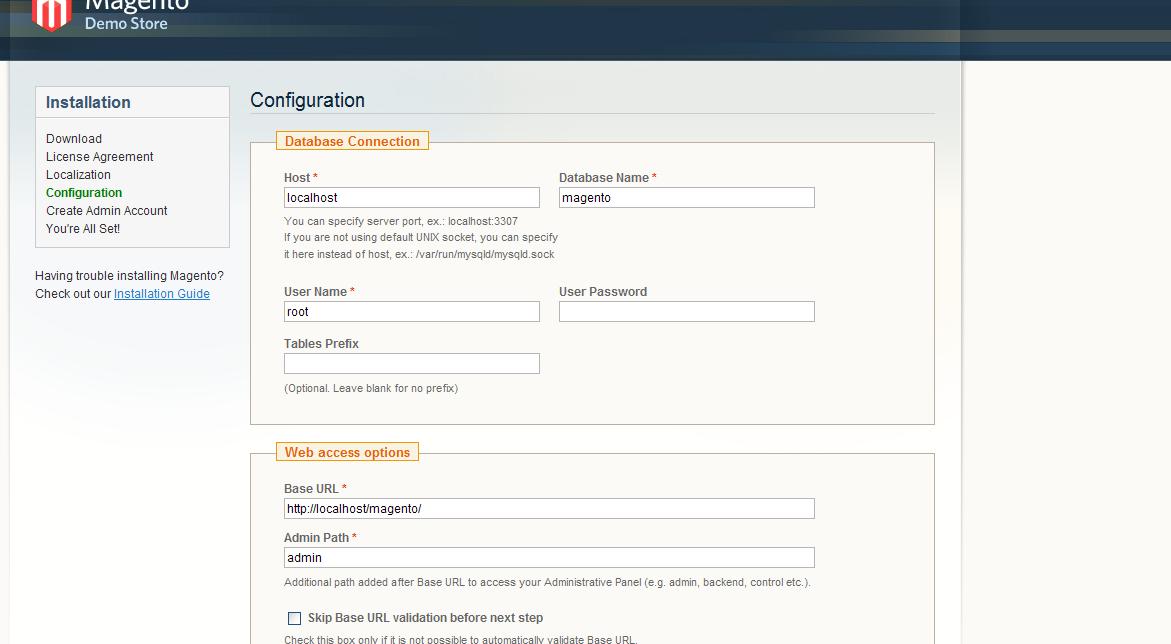Click the Magento logo icon
The width and height of the screenshot is (1171, 644).
tap(51, 14)
